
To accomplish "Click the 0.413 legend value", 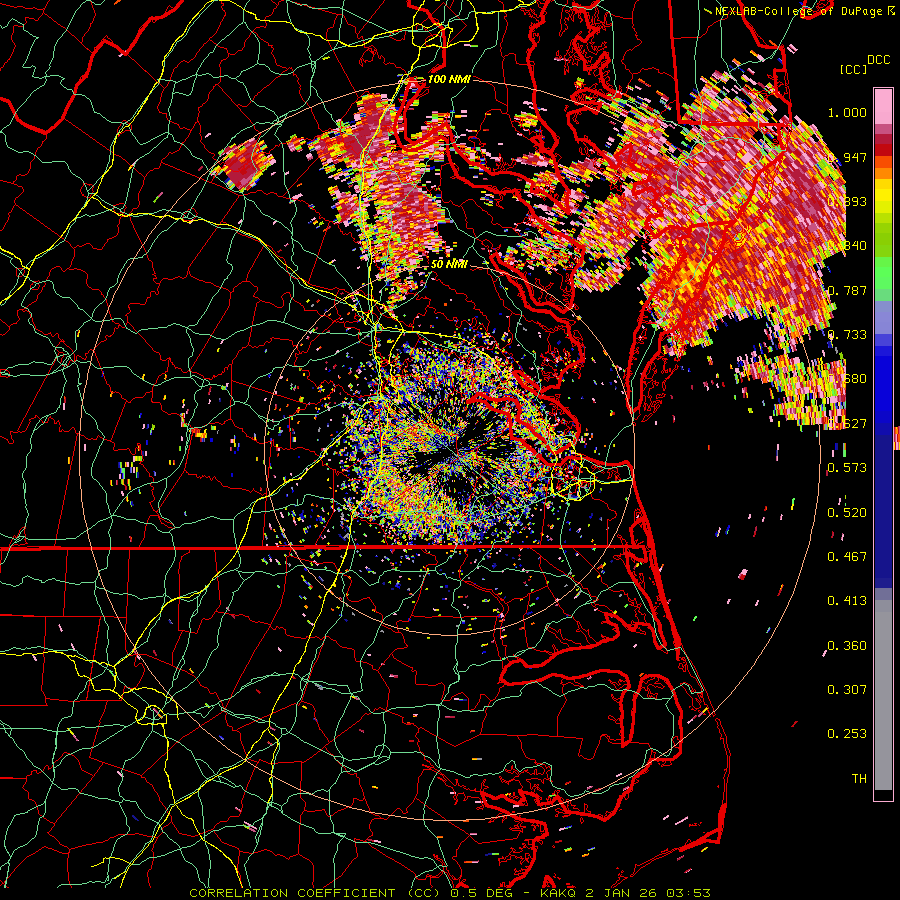I will coord(847,600).
